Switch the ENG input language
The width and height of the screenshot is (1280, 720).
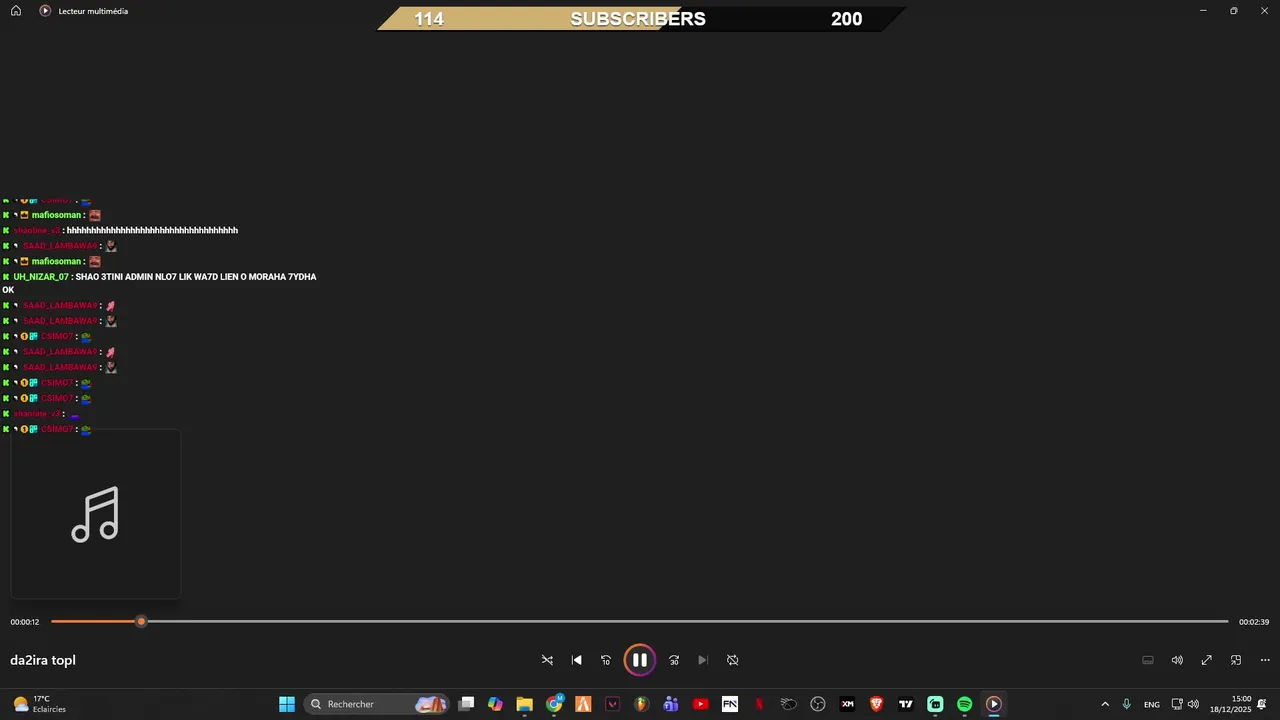click(x=1152, y=704)
